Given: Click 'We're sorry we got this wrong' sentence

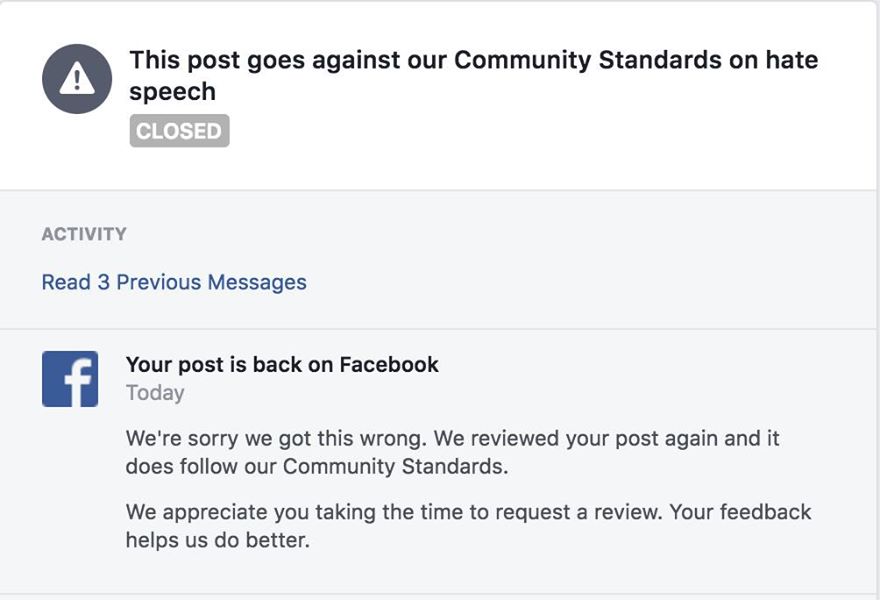Looking at the screenshot, I should pyautogui.click(x=264, y=438).
